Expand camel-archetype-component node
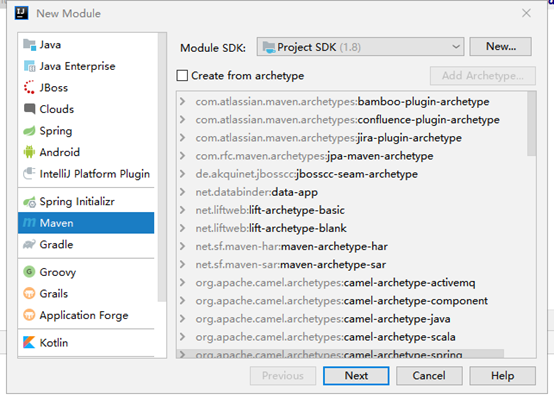The height and width of the screenshot is (400, 554). tap(183, 301)
